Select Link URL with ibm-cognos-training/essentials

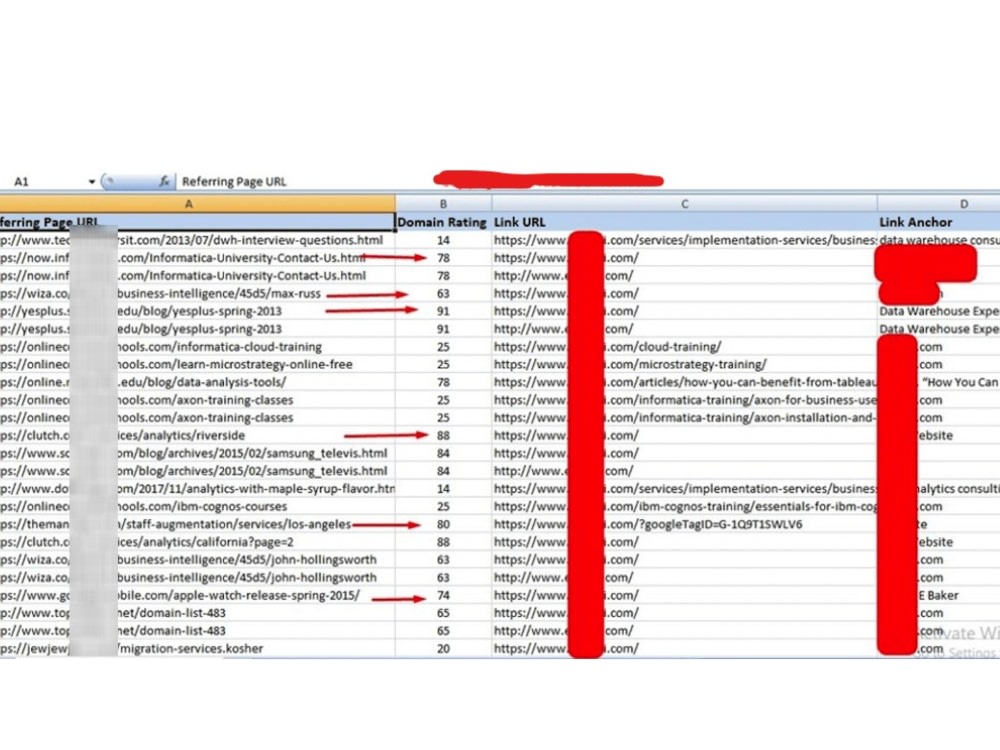684,506
